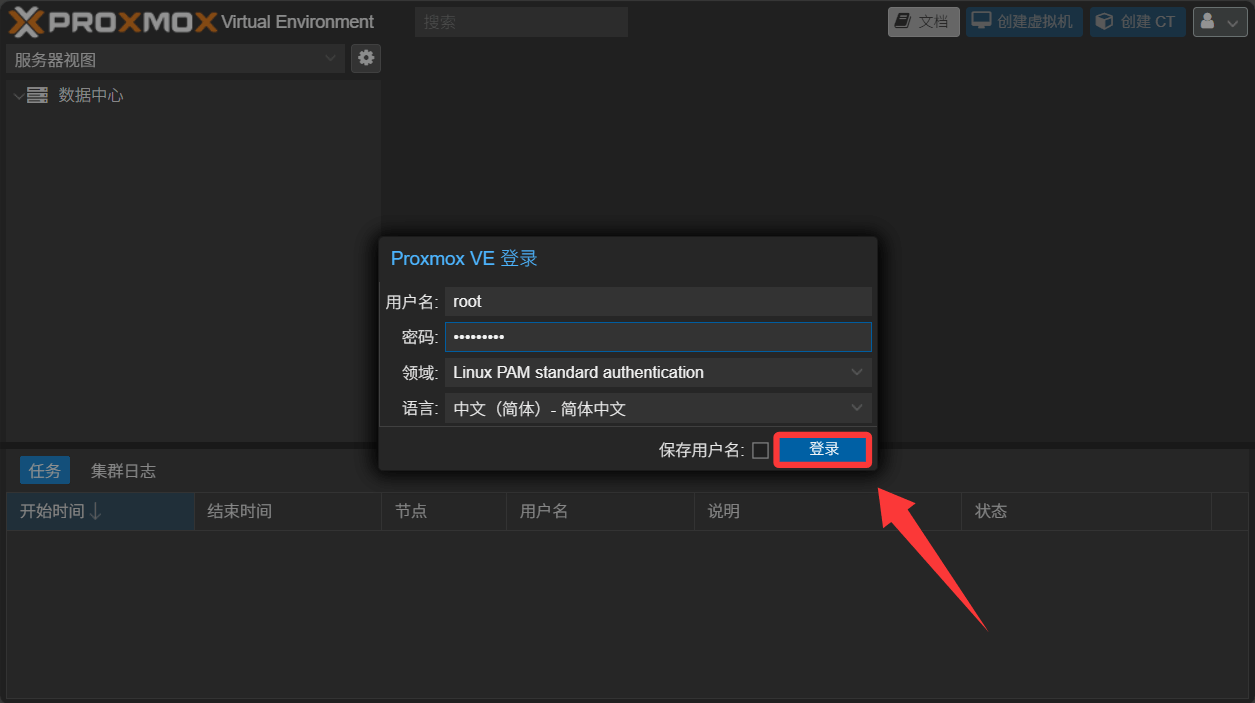Open the gear settings for server view
Viewport: 1255px width, 703px height.
click(x=366, y=59)
